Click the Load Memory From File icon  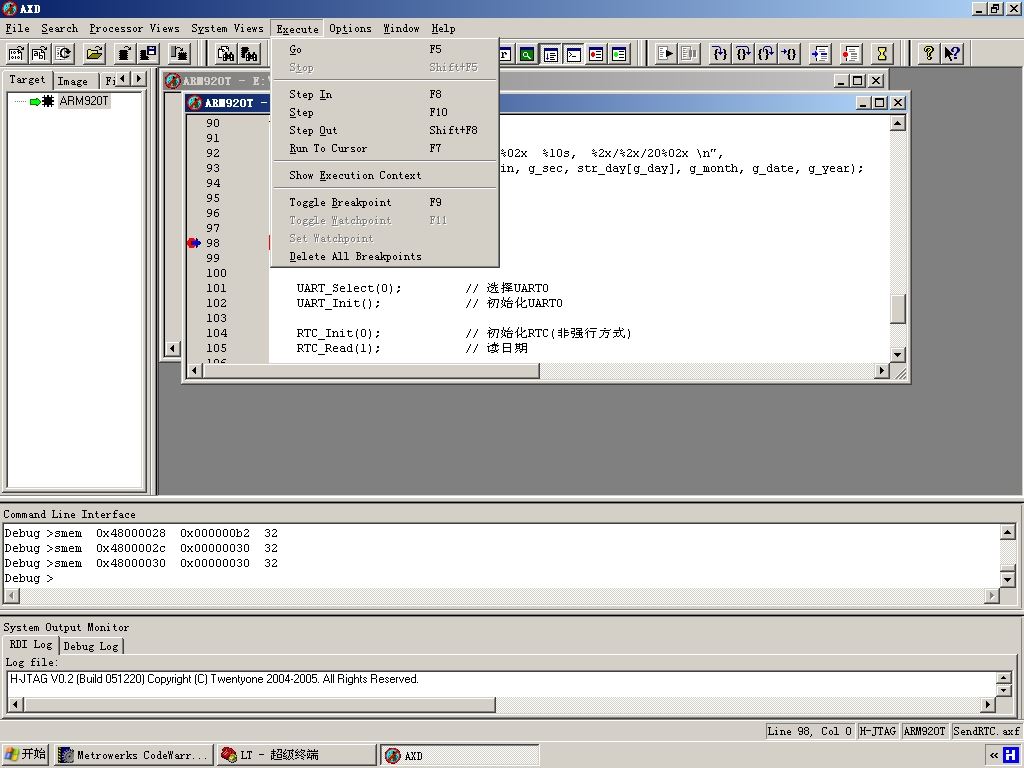pyautogui.click(x=125, y=54)
